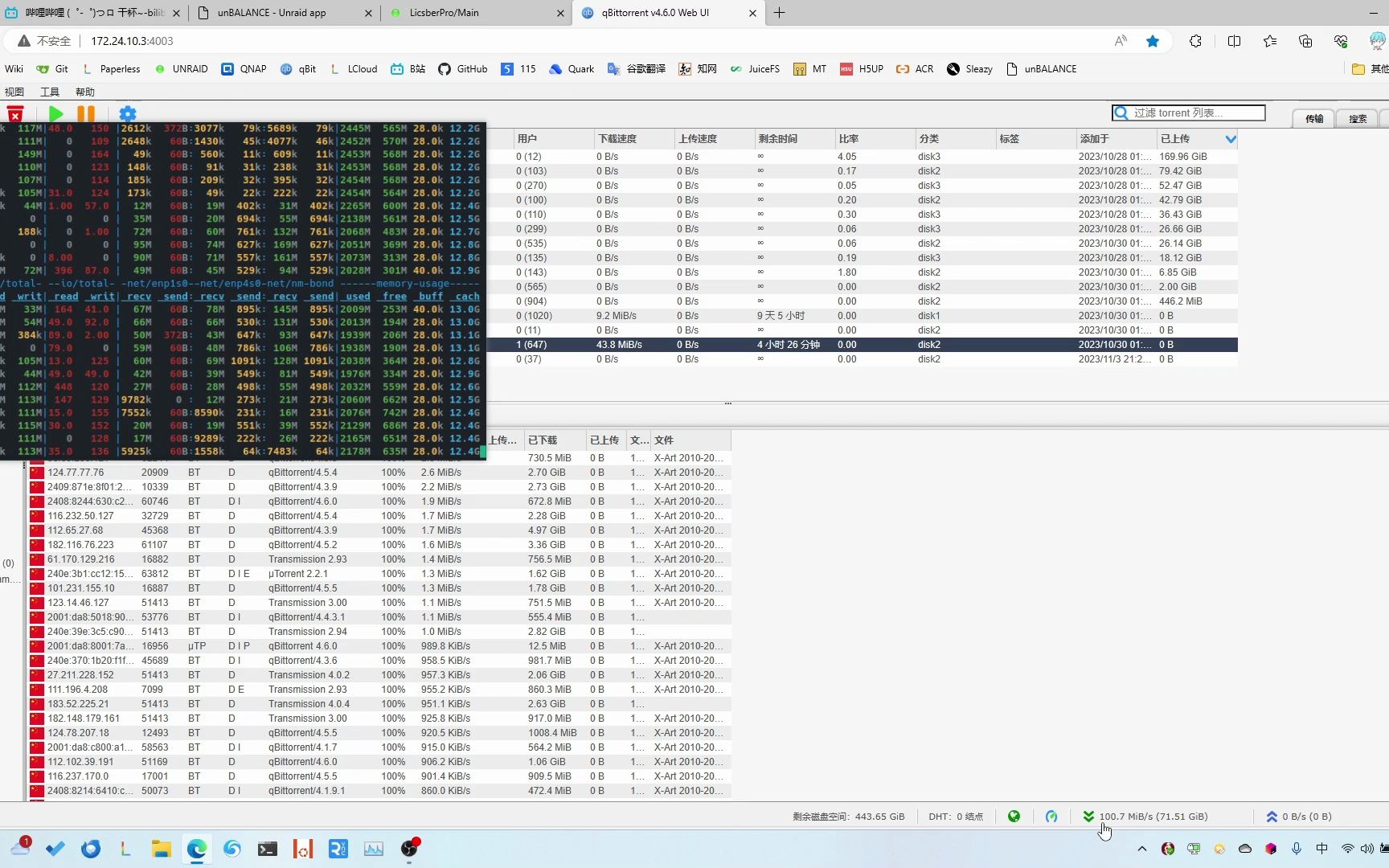Sort the torrent list by the 已上传 column arrow
This screenshot has width=1389, height=868.
point(1231,139)
